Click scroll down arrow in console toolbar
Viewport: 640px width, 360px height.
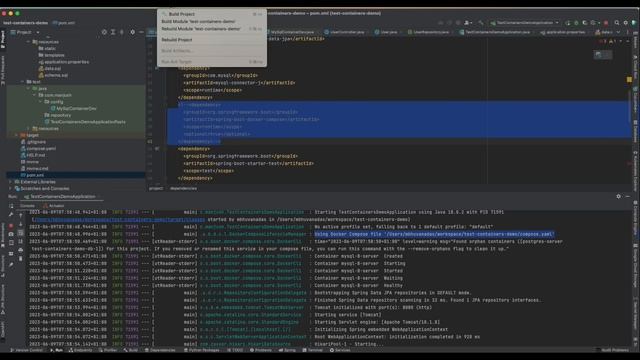pyautogui.click(x=21, y=224)
